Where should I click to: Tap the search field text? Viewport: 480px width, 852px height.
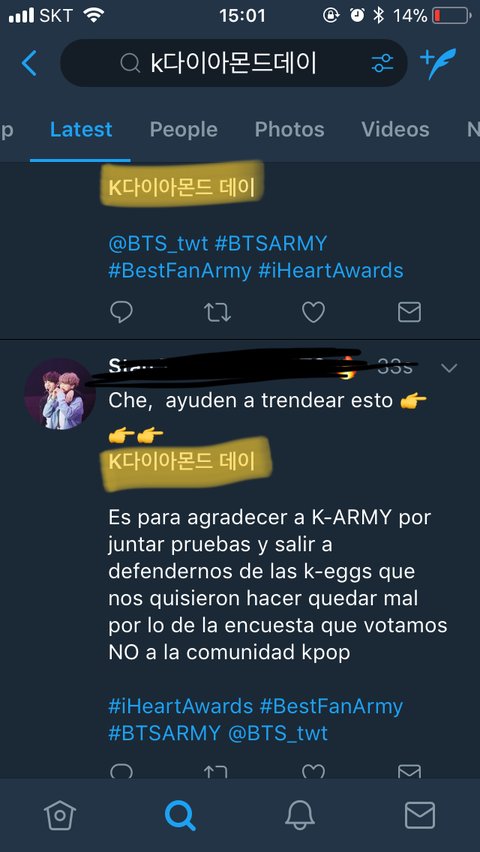coord(233,64)
